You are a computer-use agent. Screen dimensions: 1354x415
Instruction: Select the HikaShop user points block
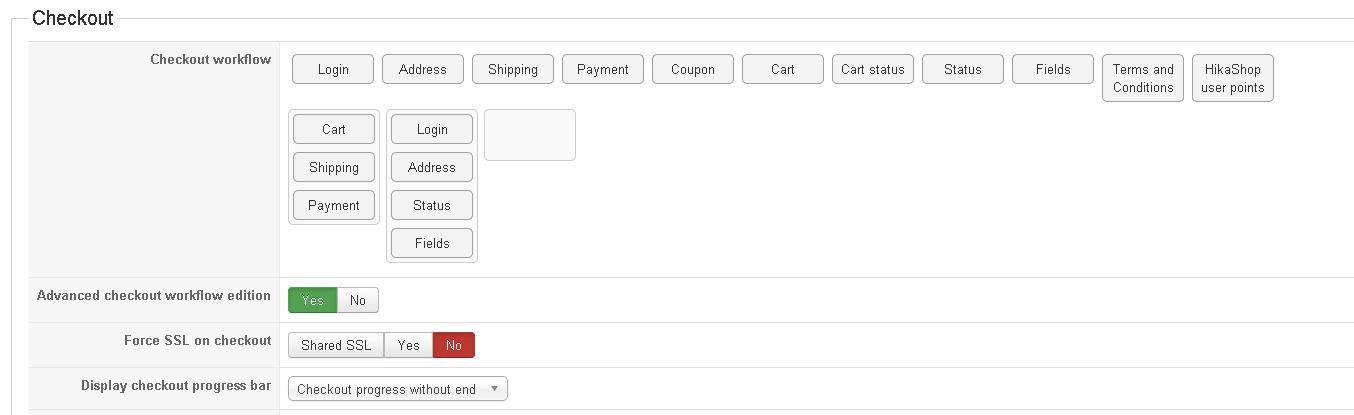[x=1233, y=78]
